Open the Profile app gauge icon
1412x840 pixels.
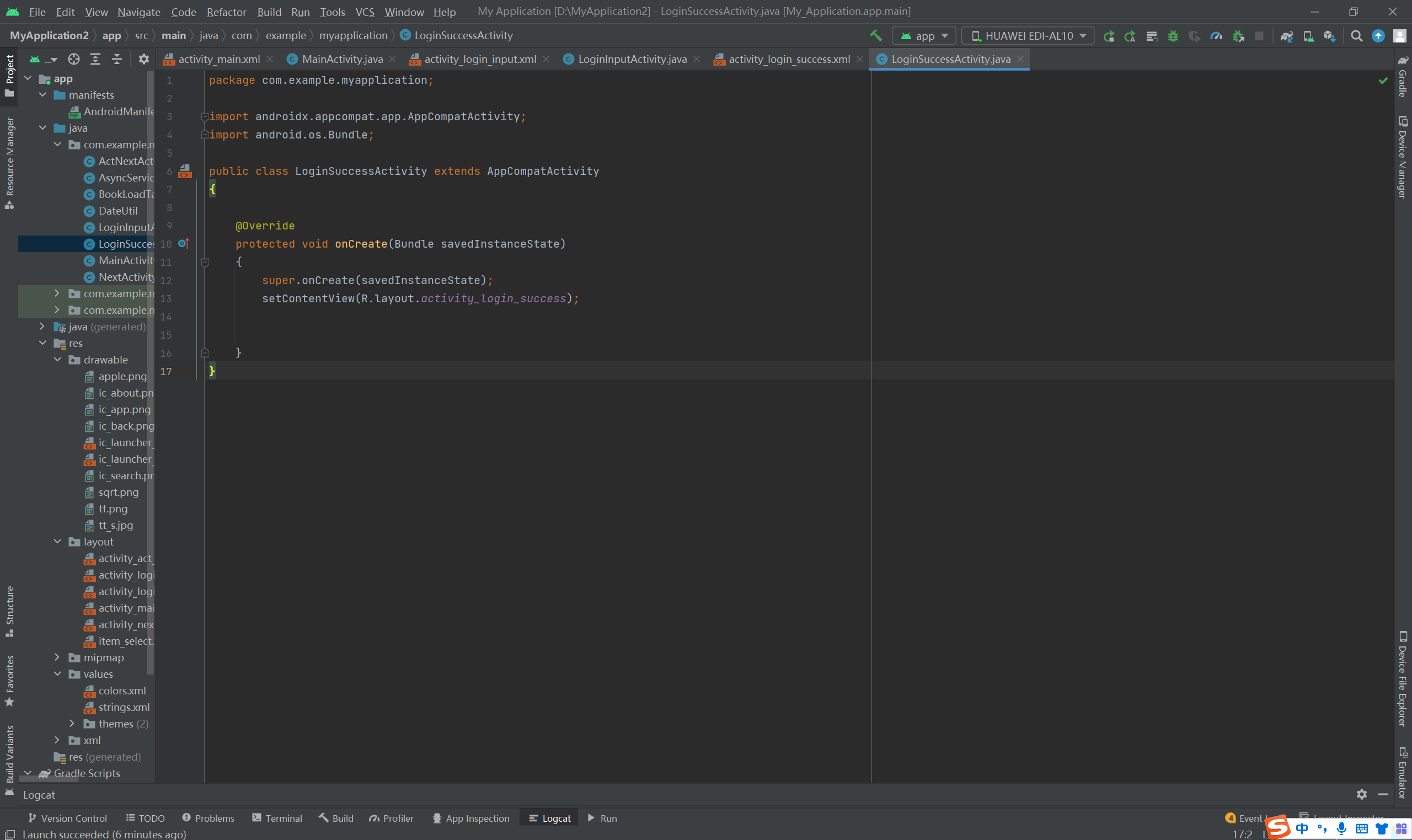click(x=1216, y=36)
